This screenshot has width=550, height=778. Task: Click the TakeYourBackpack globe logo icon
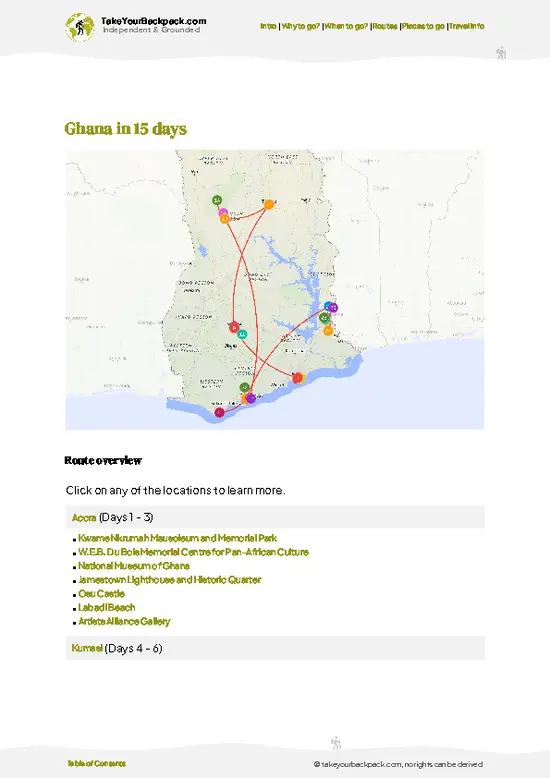pyautogui.click(x=79, y=27)
